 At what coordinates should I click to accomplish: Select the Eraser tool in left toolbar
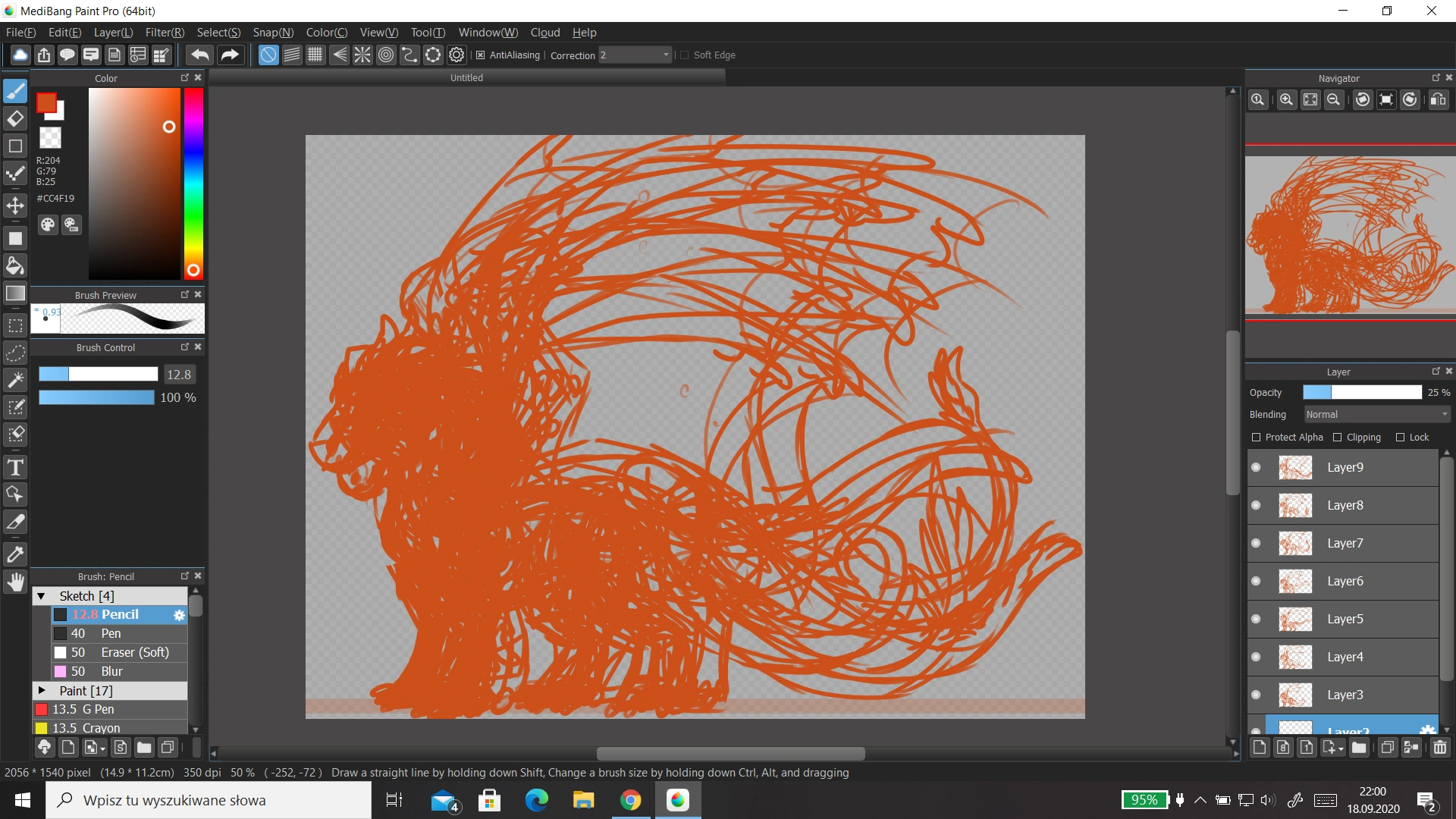[15, 119]
